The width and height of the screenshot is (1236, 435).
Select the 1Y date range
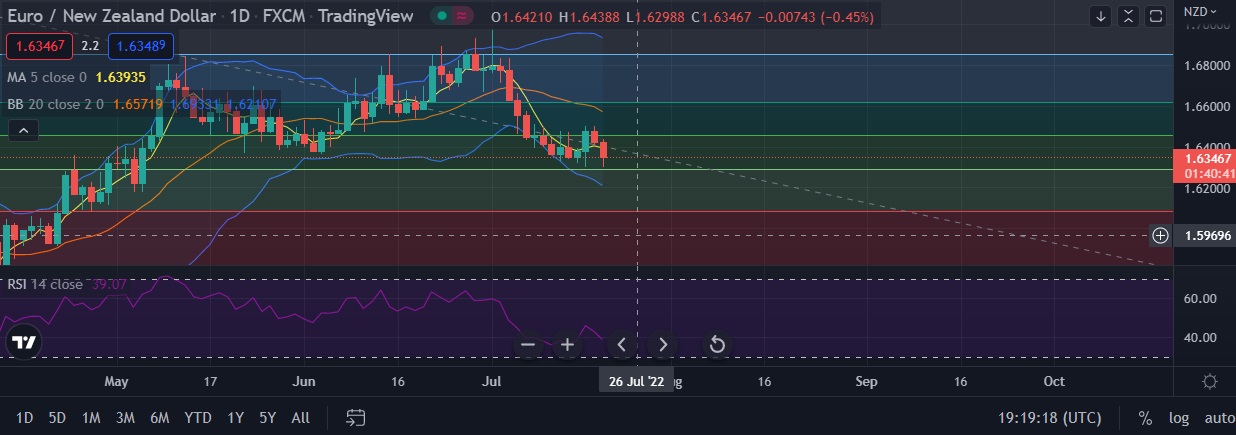[x=236, y=417]
